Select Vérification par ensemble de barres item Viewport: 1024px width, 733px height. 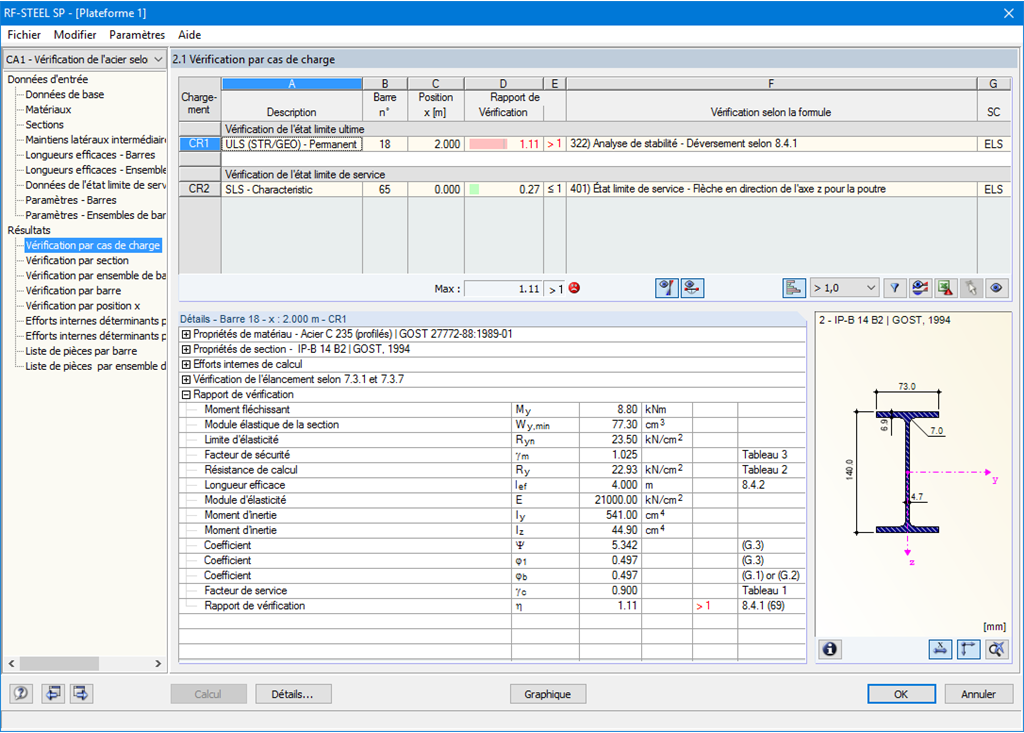tap(95, 276)
